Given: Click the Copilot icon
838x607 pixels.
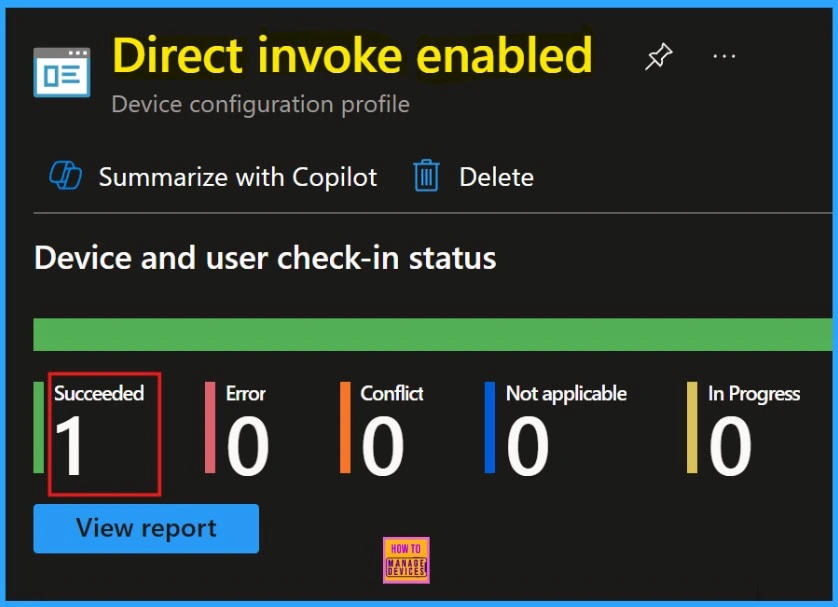Looking at the screenshot, I should pos(65,176).
